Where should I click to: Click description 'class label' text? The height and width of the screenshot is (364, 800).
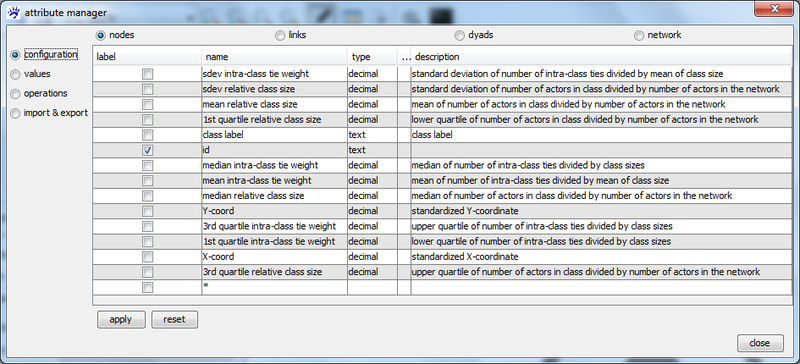[432, 135]
